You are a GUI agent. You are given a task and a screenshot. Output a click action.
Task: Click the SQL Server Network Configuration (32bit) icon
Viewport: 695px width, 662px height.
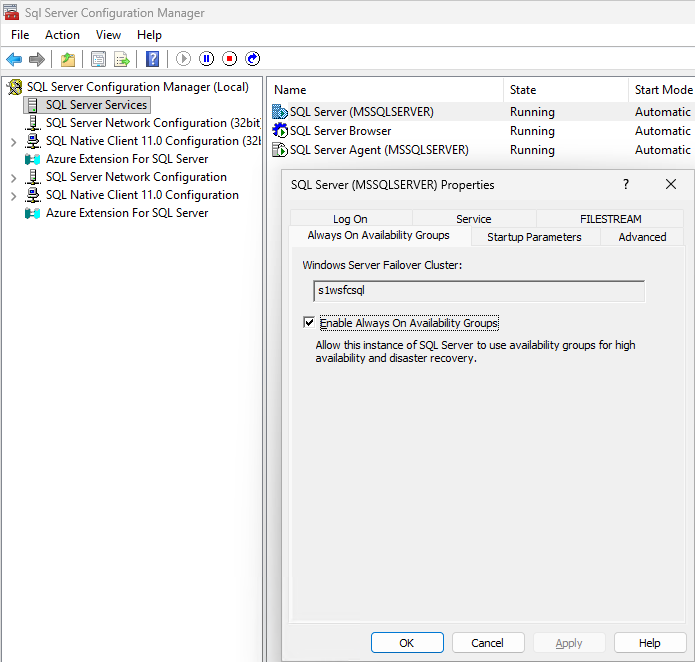coord(33,123)
